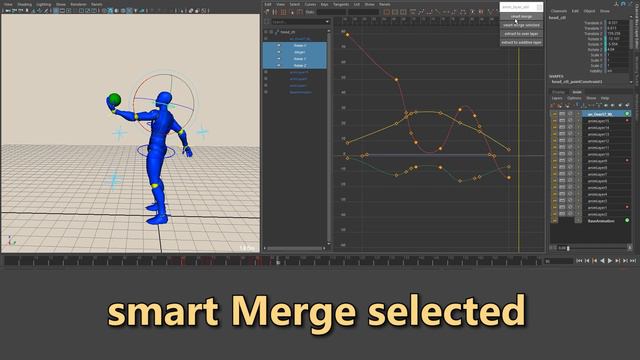Open the viewport Shading menu
This screenshot has height=360, width=640.
click(24, 4)
